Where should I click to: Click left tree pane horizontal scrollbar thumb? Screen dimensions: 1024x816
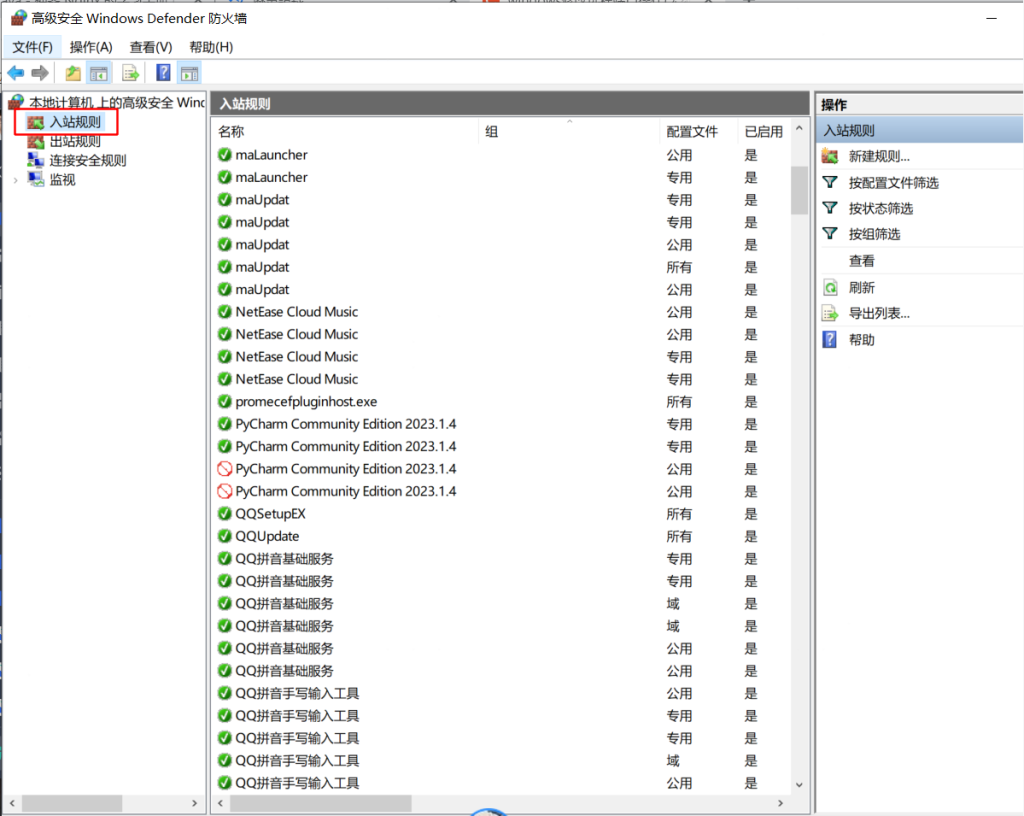pyautogui.click(x=72, y=803)
